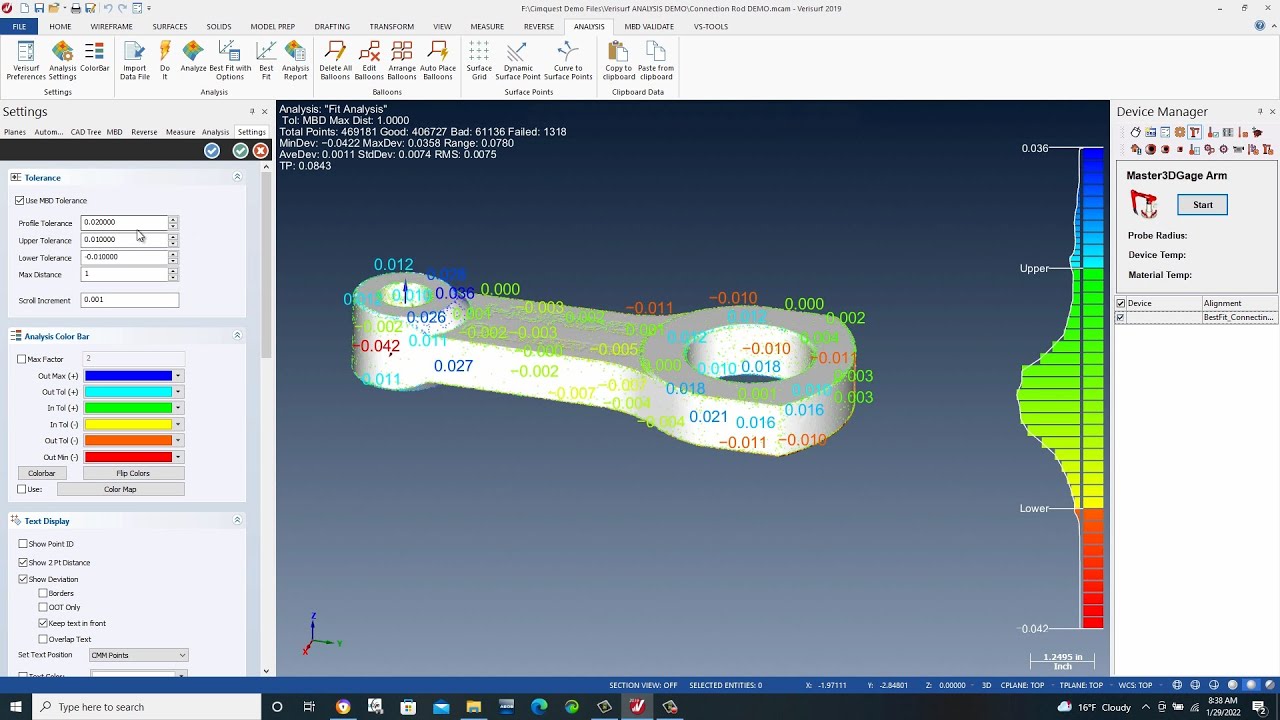This screenshot has height=720, width=1280.
Task: Select Curve to Surface Points tool
Action: tap(568, 60)
